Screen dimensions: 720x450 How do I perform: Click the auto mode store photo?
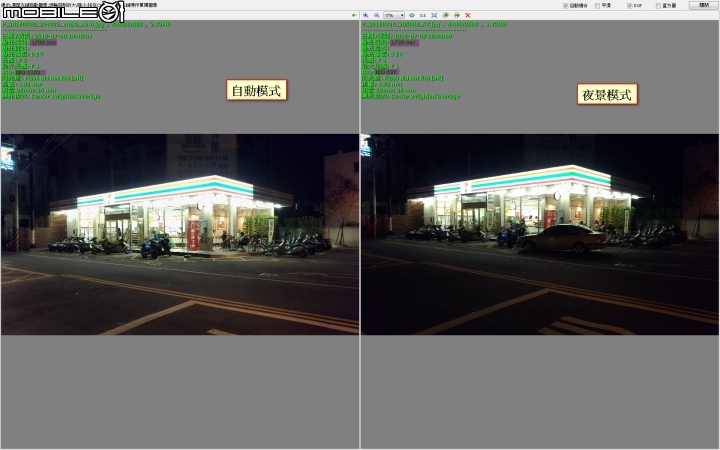point(180,234)
